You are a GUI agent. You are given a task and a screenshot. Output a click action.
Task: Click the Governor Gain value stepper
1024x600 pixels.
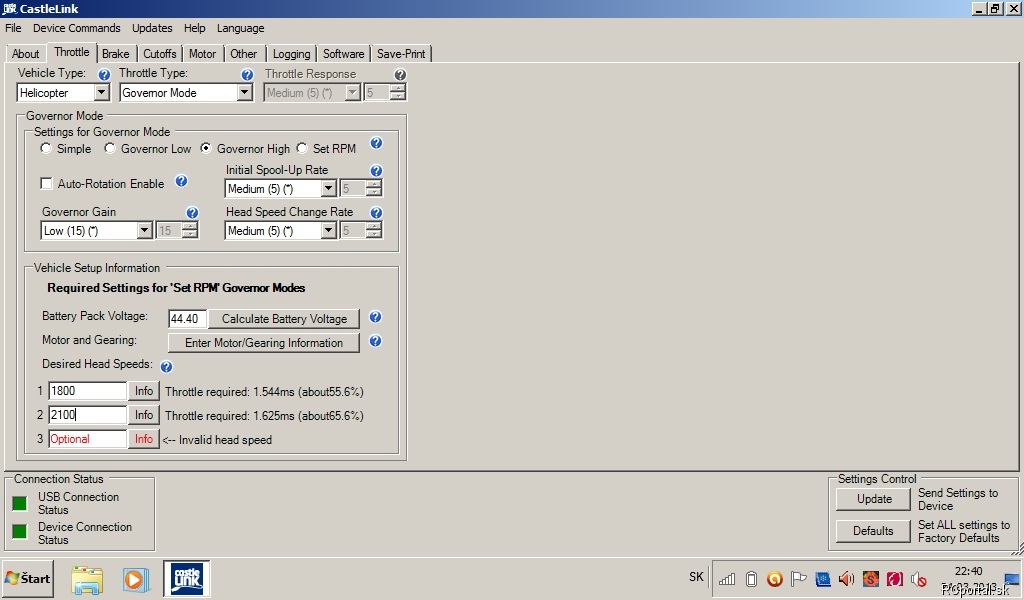point(190,230)
